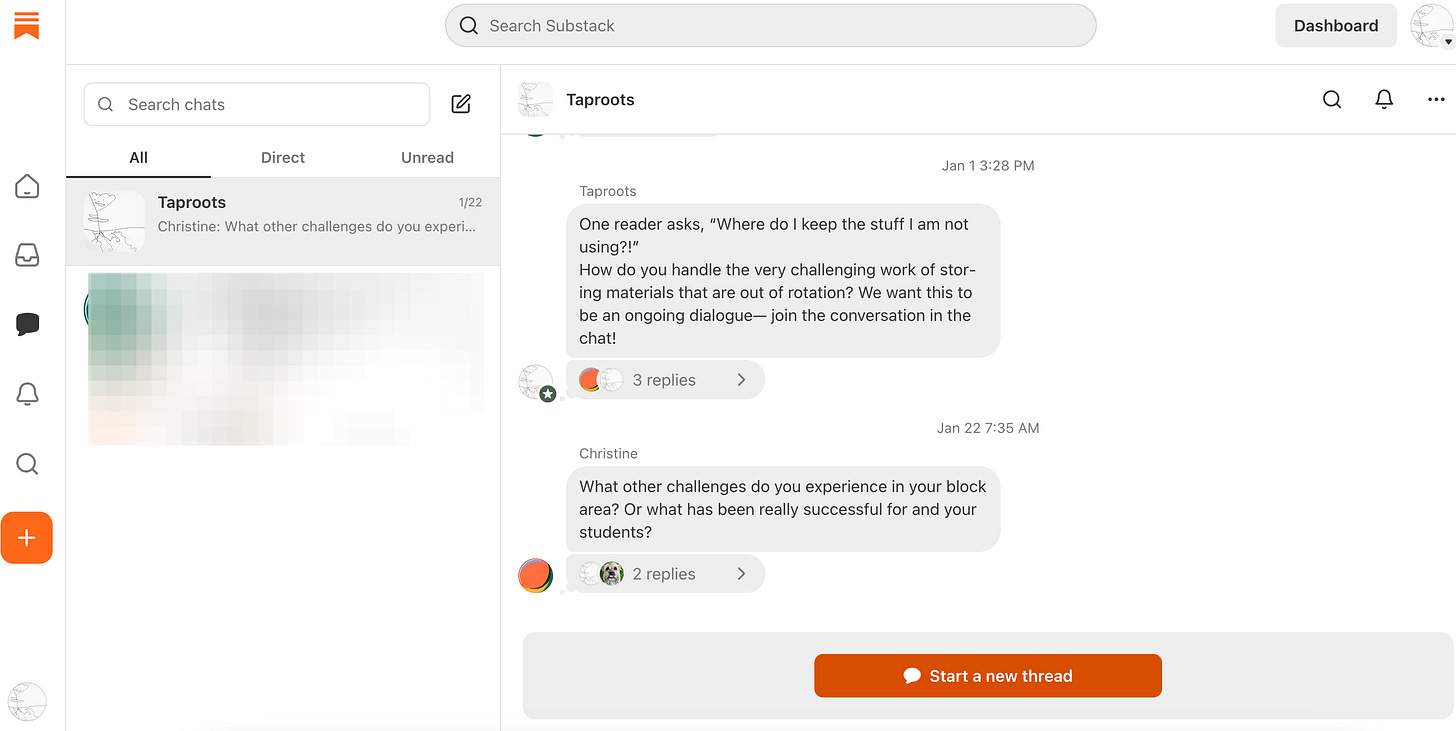
Task: Click the Taproots sender name above message
Action: point(608,191)
